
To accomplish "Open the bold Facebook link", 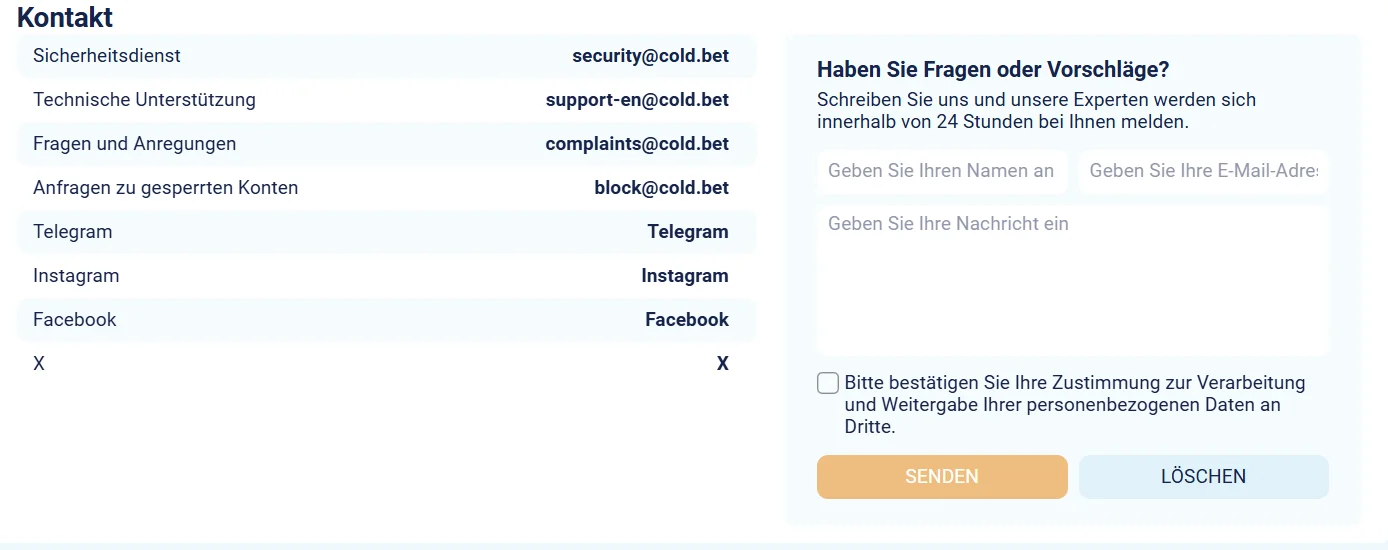I will (x=686, y=320).
